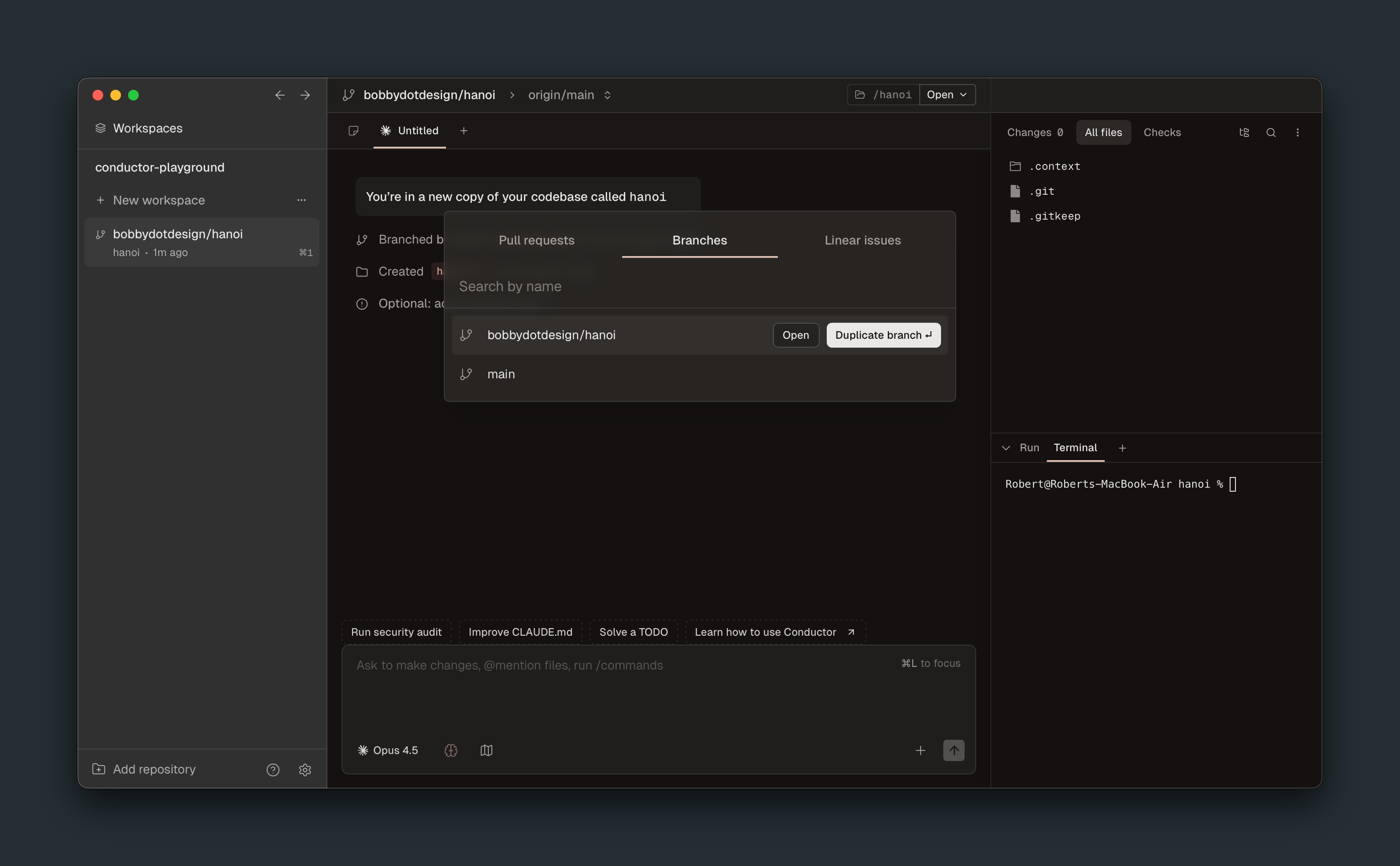Open the vertical three-dot files menu
1400x866 pixels.
point(1297,132)
